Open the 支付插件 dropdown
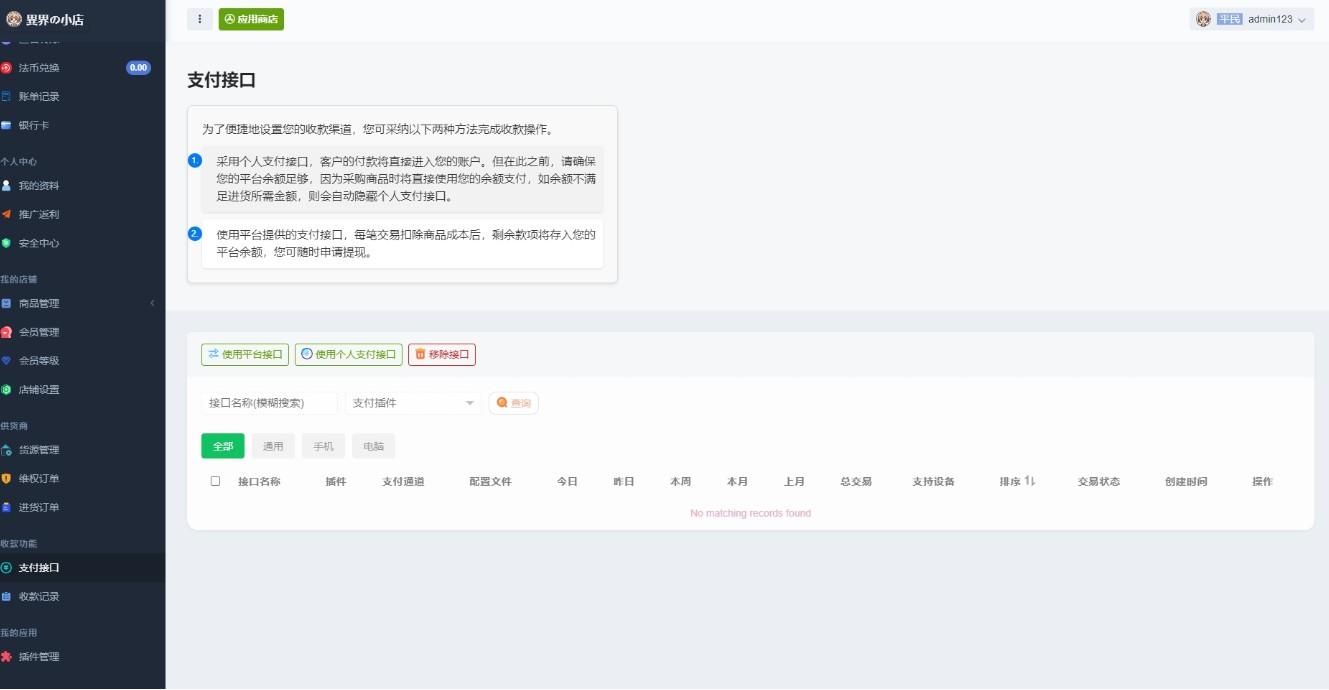 413,403
